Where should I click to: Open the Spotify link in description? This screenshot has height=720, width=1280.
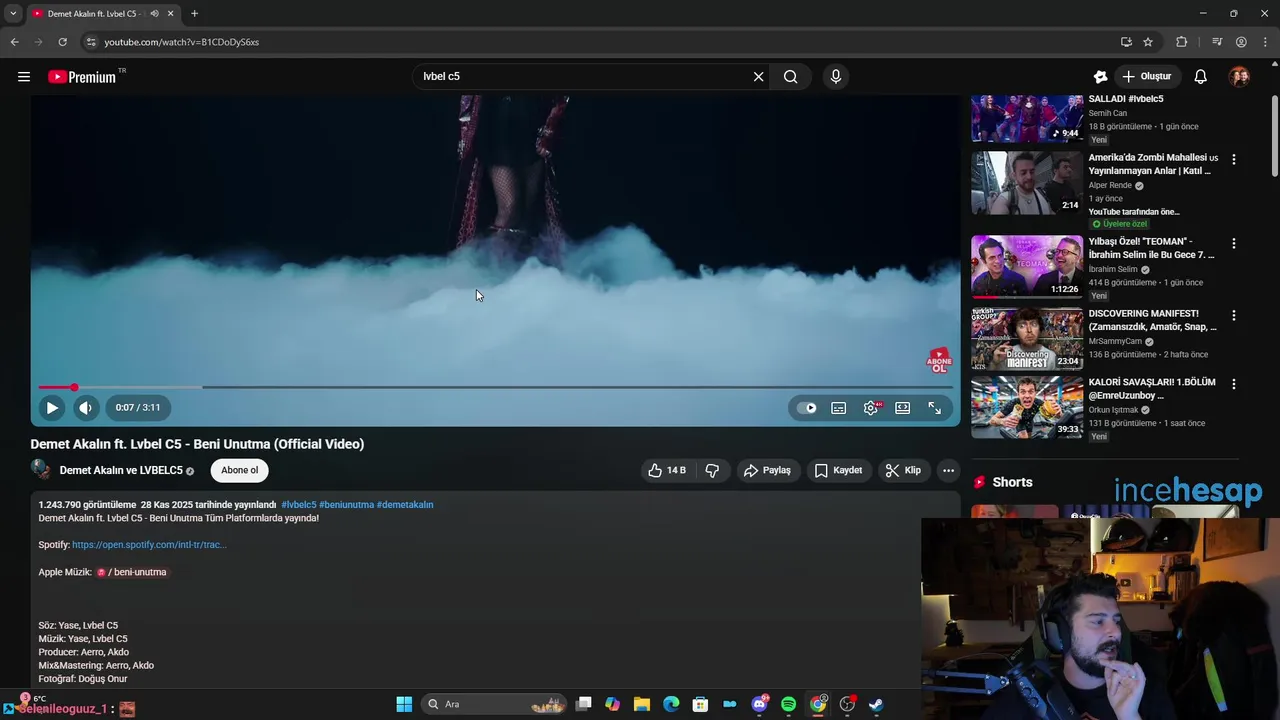[149, 545]
